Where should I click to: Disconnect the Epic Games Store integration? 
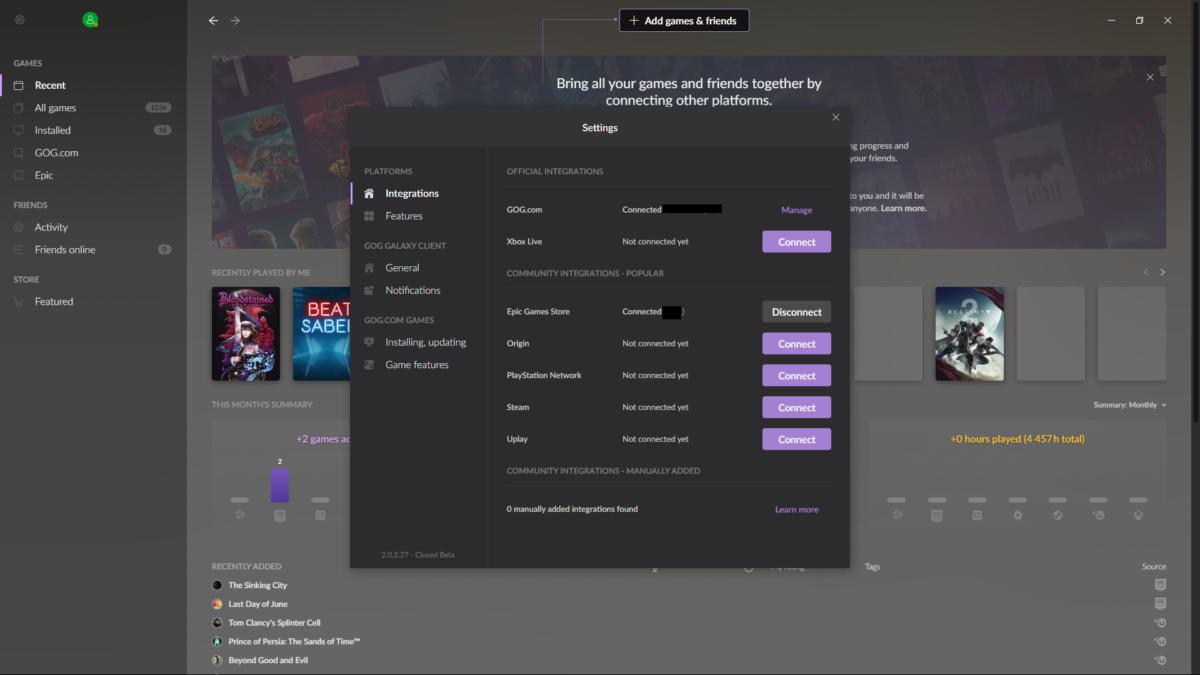797,312
